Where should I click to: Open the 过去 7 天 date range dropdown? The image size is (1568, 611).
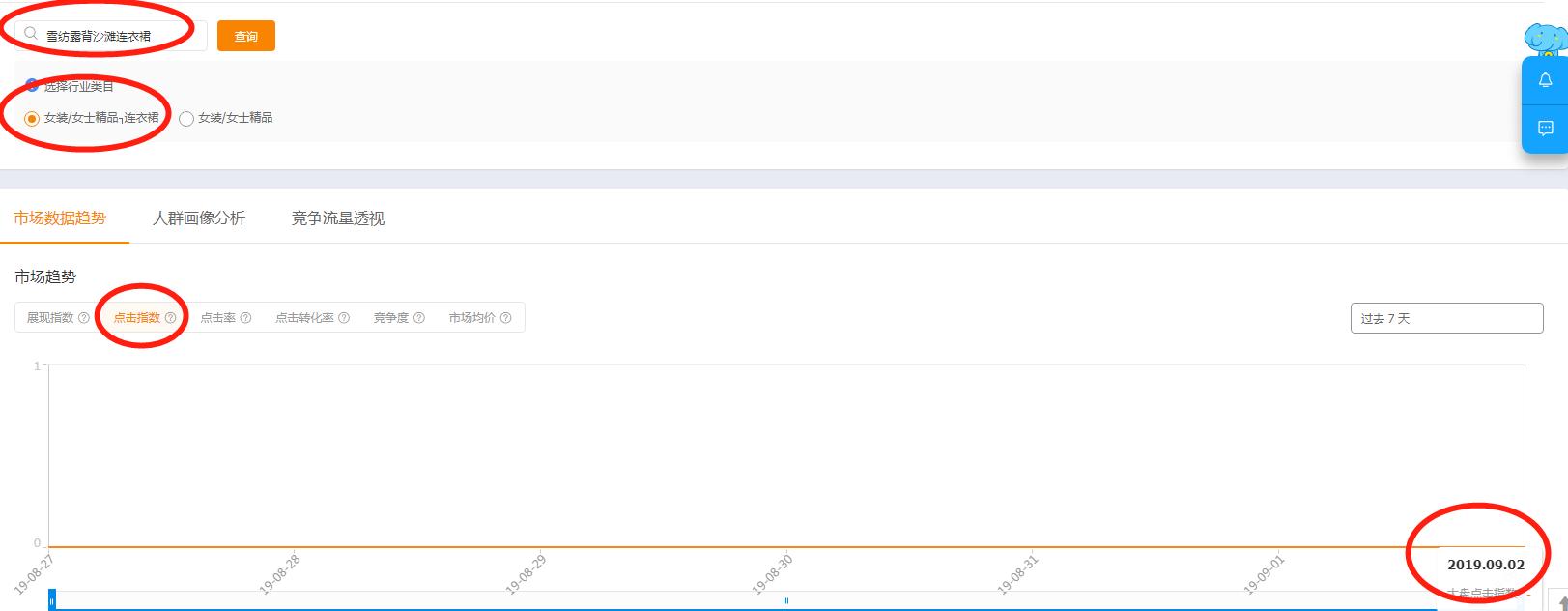[1445, 318]
